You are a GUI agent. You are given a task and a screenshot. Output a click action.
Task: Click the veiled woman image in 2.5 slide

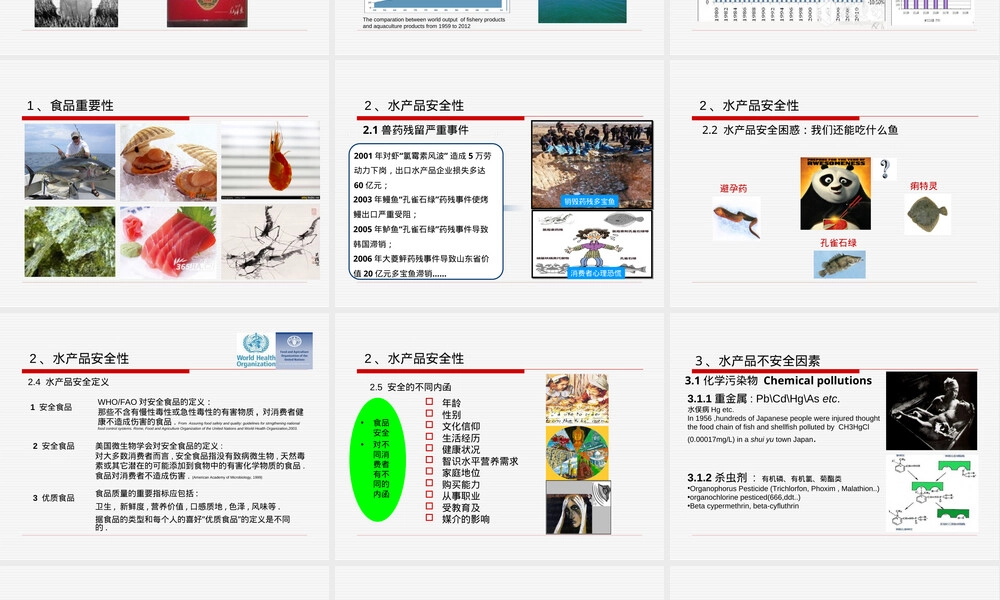tap(578, 507)
